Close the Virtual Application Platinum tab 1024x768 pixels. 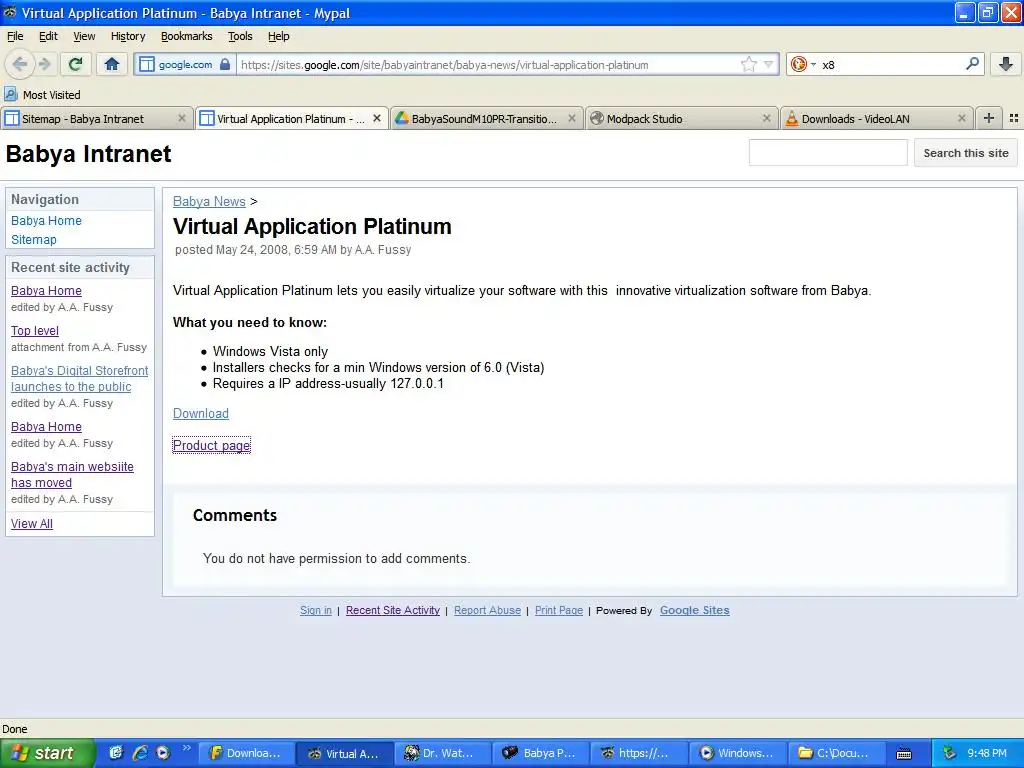point(377,118)
